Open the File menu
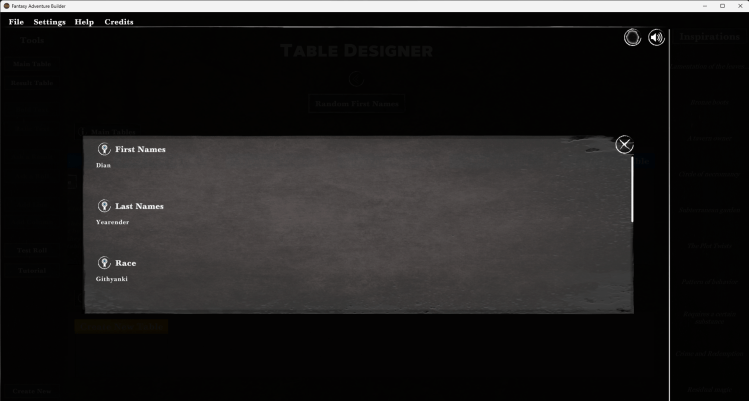 tap(16, 22)
